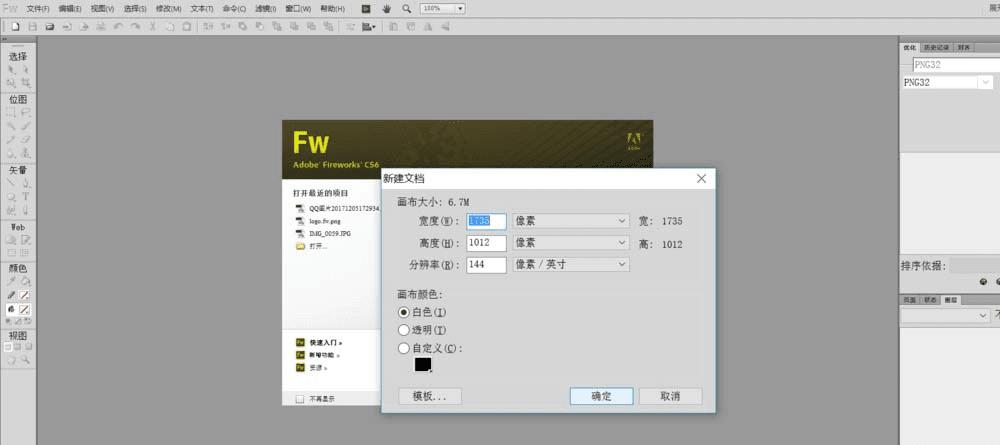Viewport: 1000px width, 445px height.
Task: Click the 确定 button in the dialog
Action: tap(601, 396)
